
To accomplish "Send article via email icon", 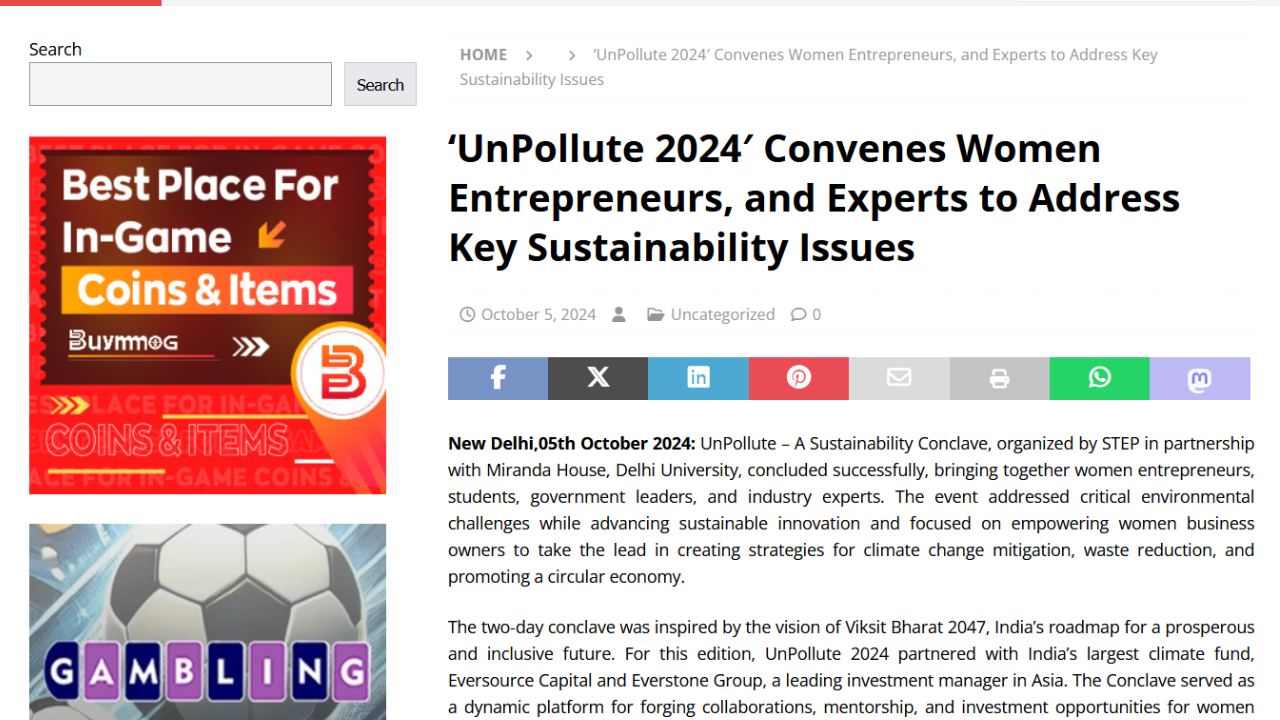I will tap(899, 378).
